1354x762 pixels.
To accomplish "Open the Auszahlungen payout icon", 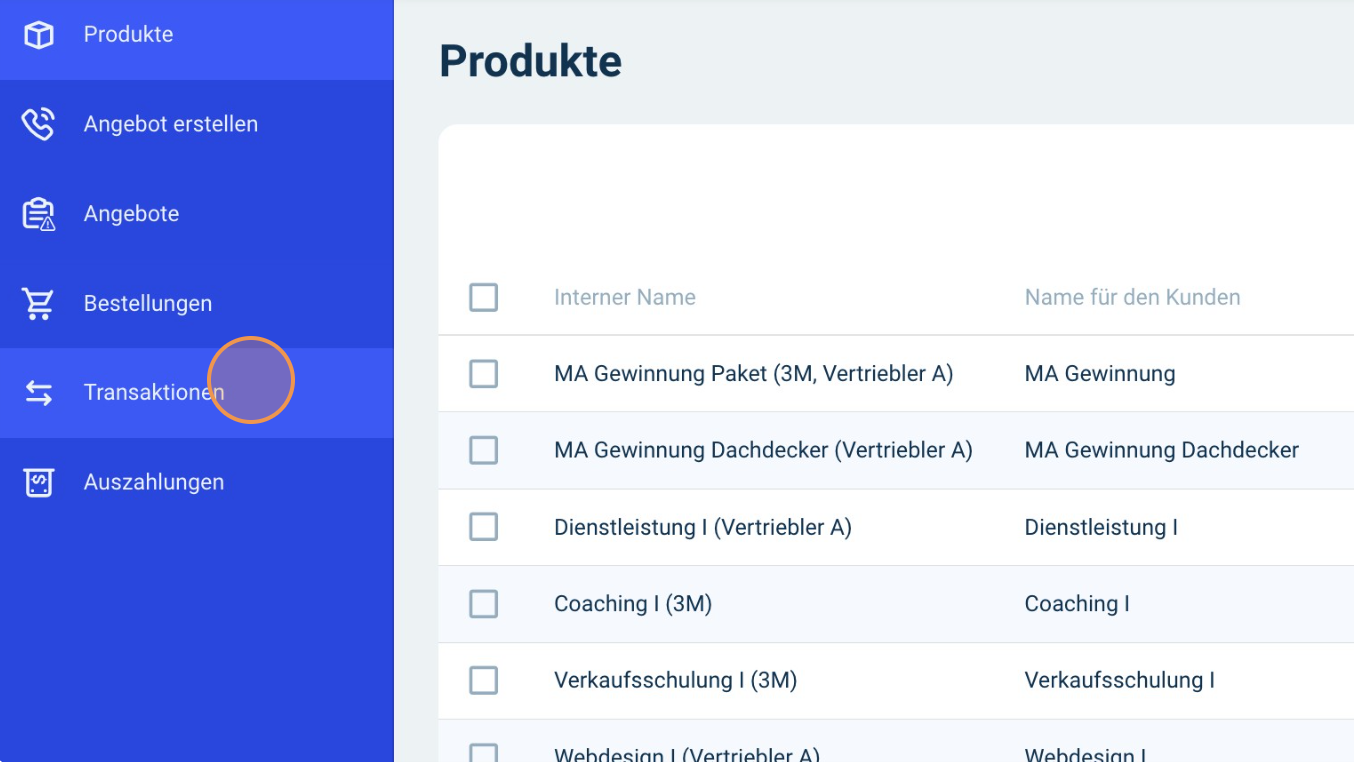I will [38, 482].
